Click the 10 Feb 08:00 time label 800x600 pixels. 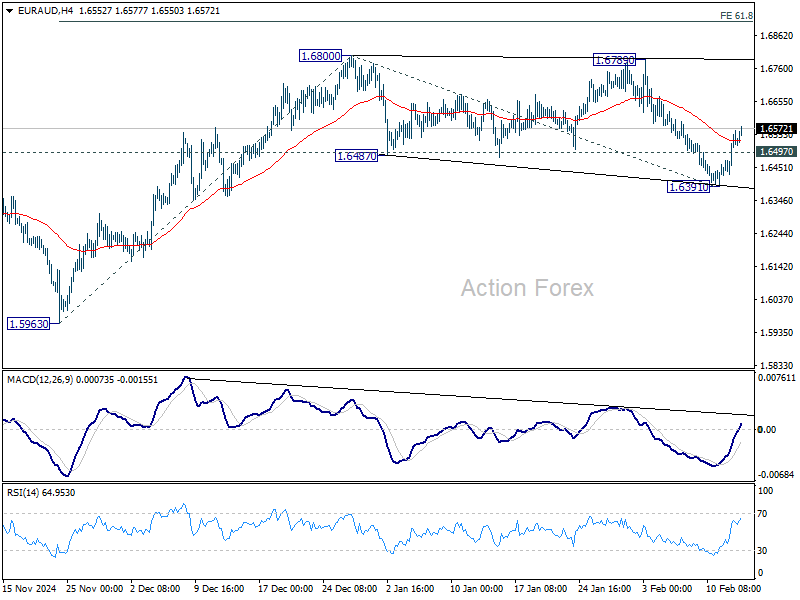[734, 589]
